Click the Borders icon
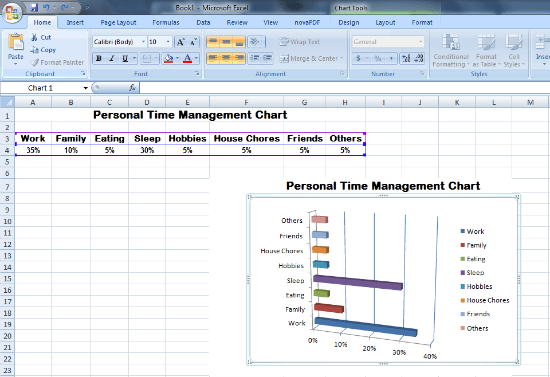 click(x=147, y=58)
